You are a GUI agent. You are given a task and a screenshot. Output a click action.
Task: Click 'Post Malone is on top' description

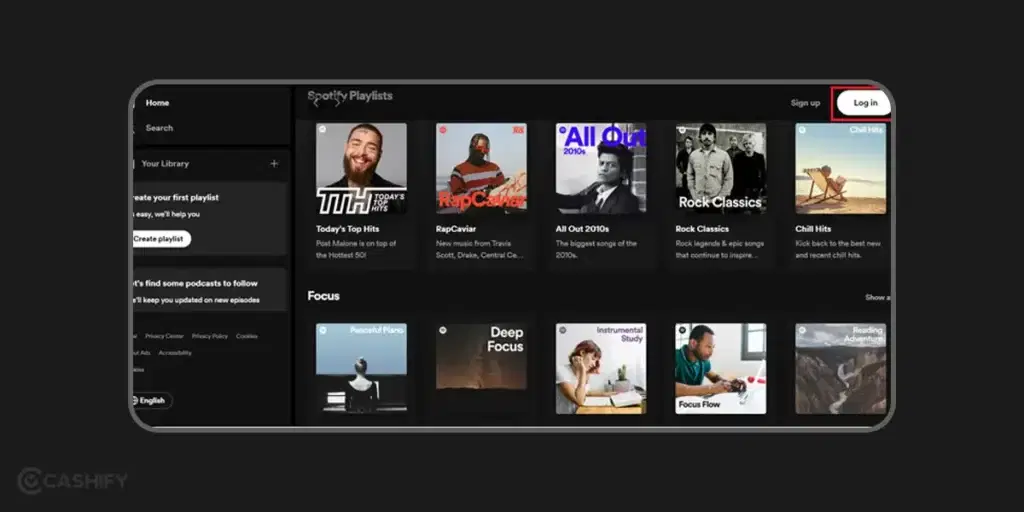(x=356, y=249)
